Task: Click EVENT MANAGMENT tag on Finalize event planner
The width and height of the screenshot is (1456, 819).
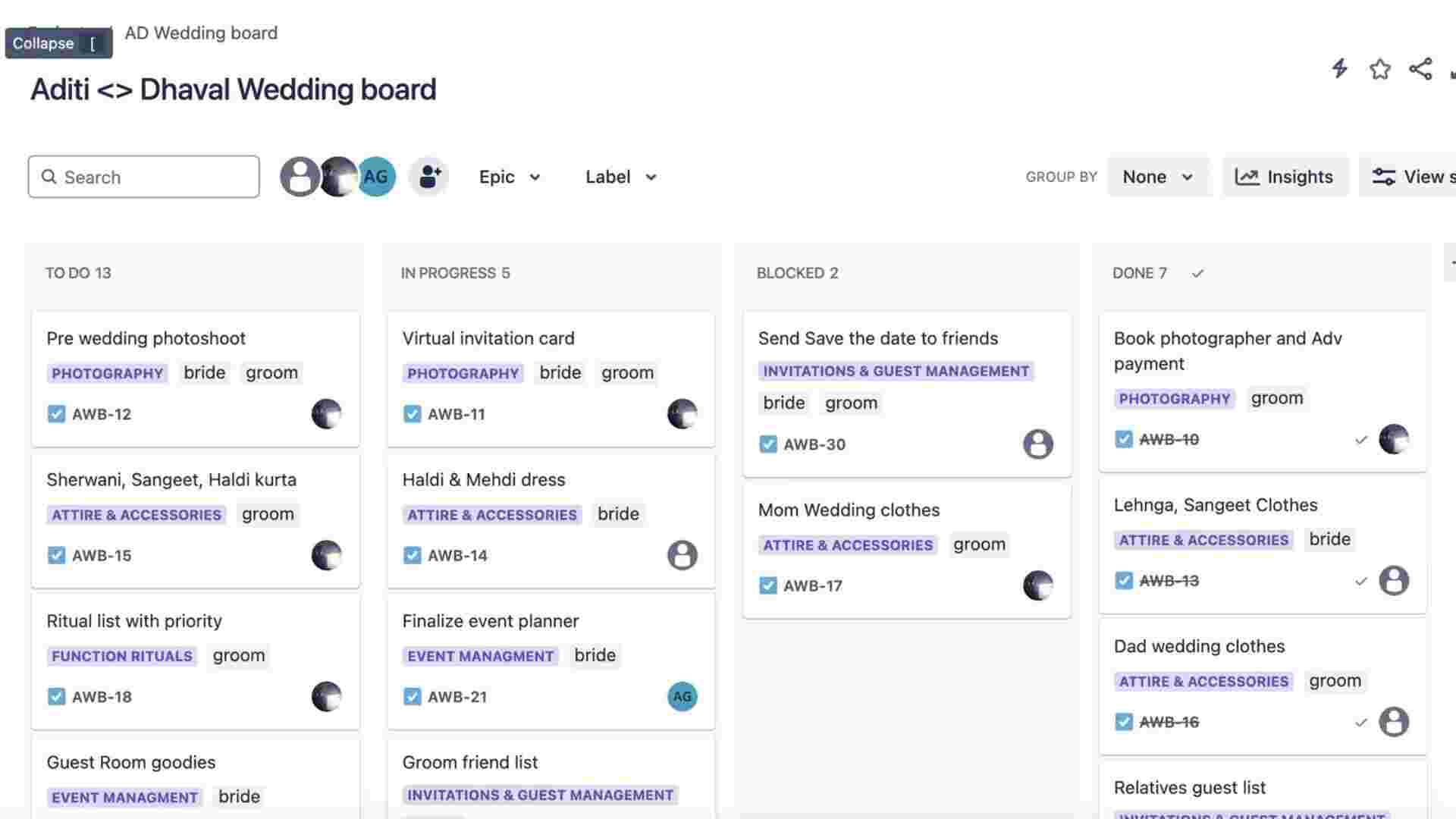Action: (480, 656)
